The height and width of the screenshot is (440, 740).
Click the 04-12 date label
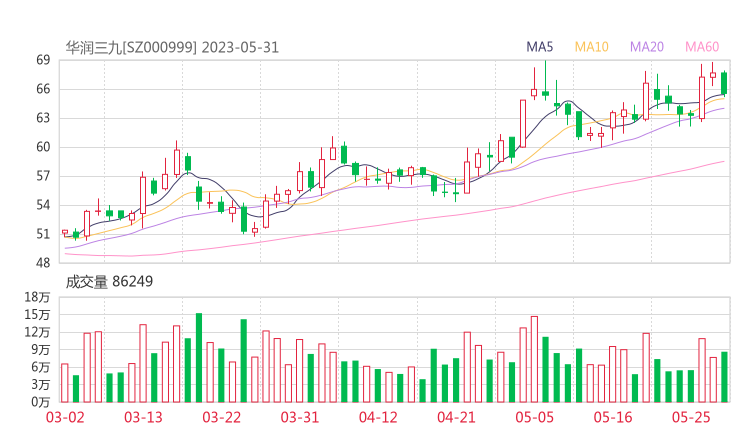click(x=378, y=417)
